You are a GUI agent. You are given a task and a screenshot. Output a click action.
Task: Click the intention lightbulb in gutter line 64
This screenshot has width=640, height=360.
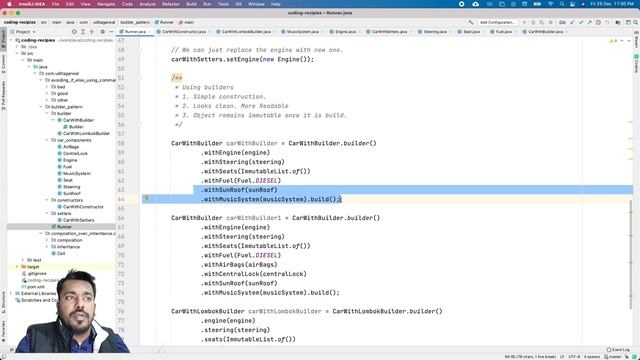[x=147, y=198]
